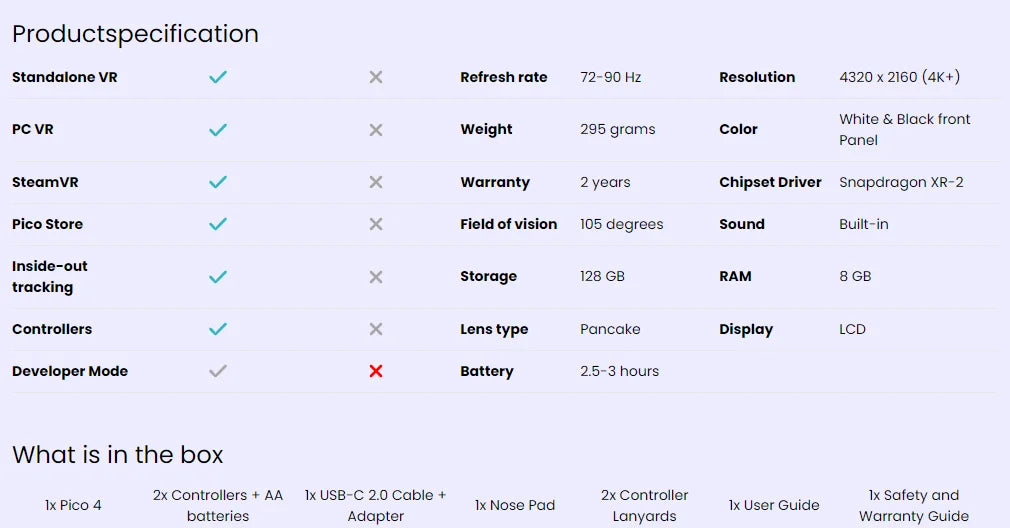Click the teal checkmark in Pico Store row
Screen dimensions: 1010x528
(218, 224)
